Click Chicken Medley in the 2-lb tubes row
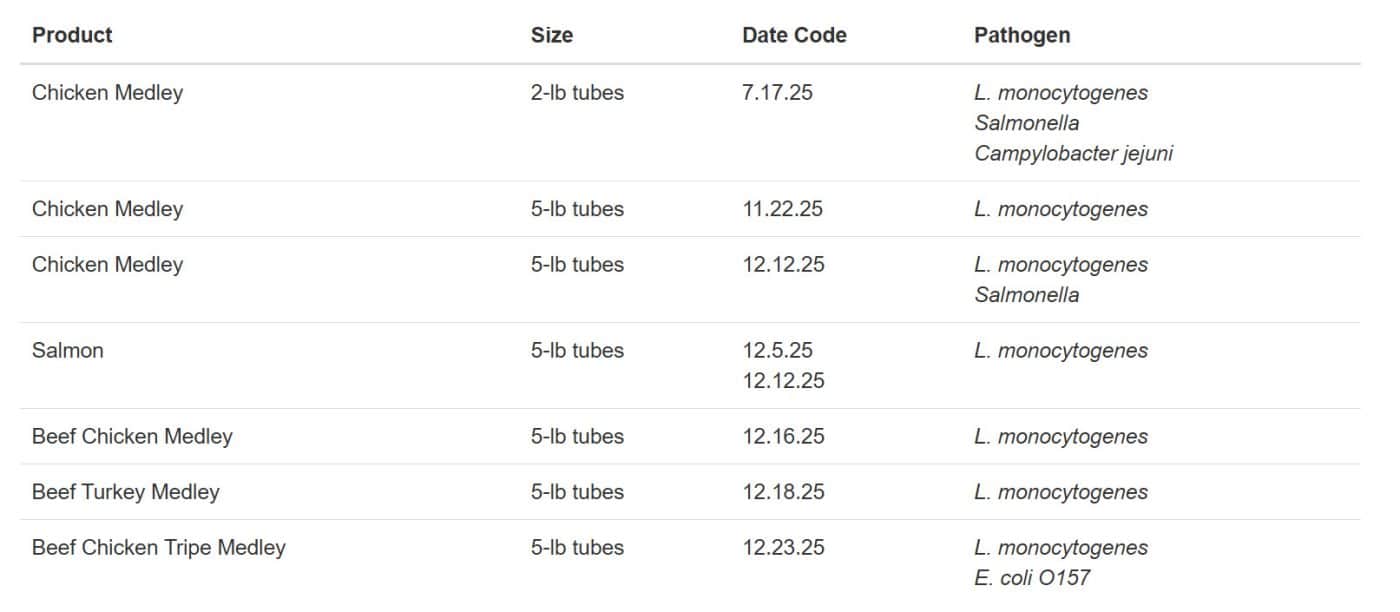1400x612 pixels. [x=108, y=93]
